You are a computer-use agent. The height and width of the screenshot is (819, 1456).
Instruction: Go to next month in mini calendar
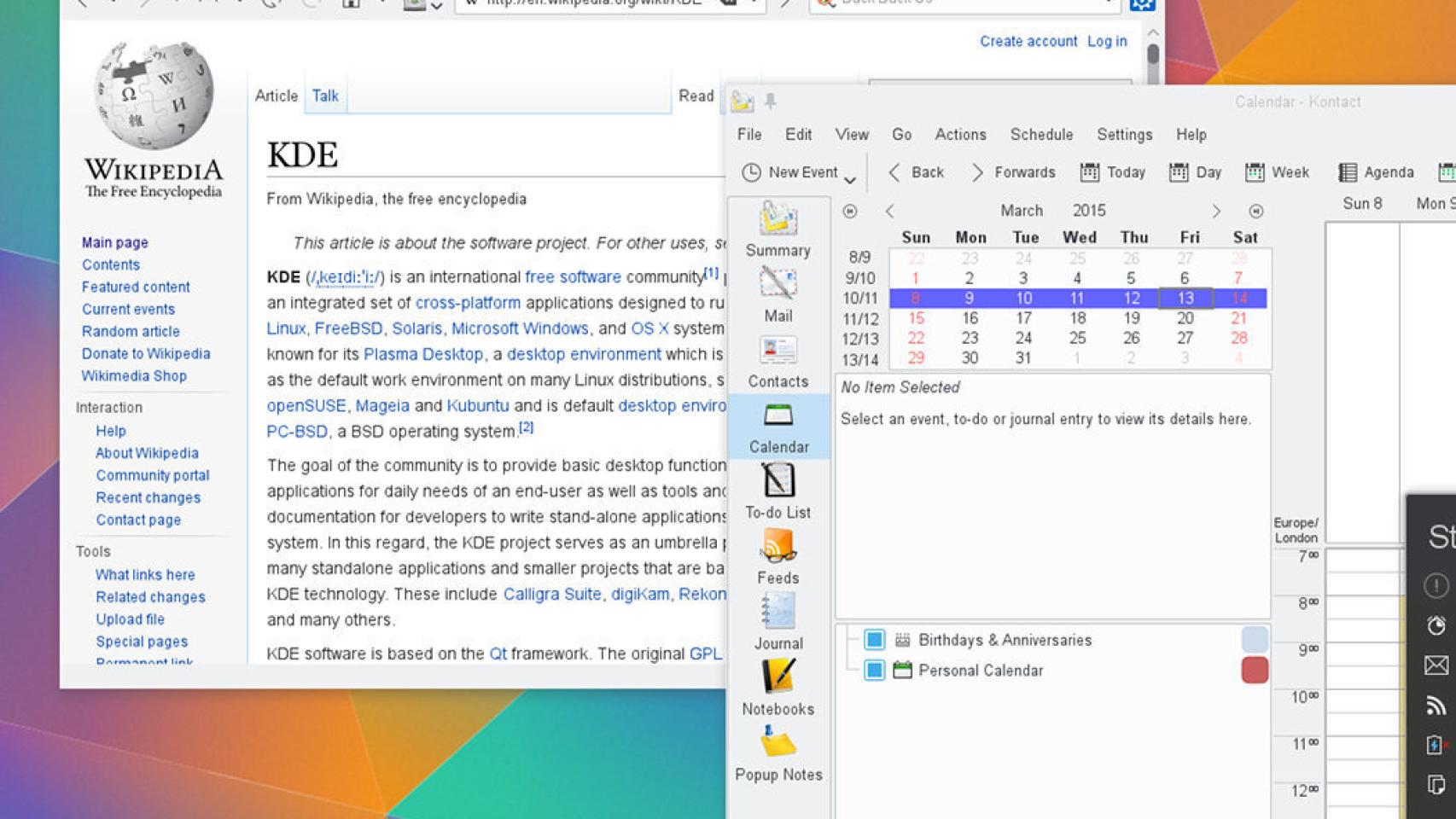tap(1216, 211)
